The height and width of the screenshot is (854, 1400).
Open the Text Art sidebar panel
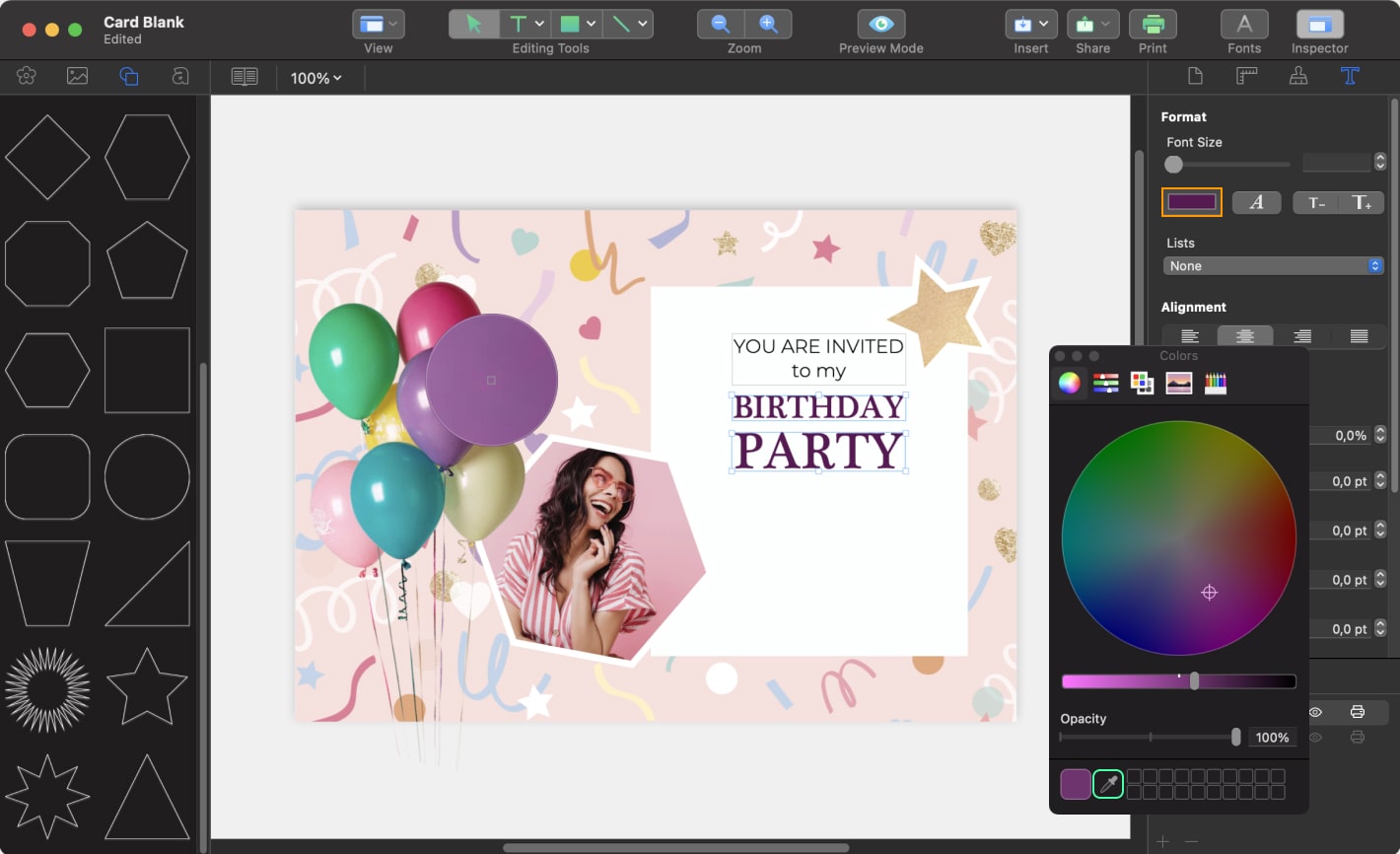tap(180, 76)
